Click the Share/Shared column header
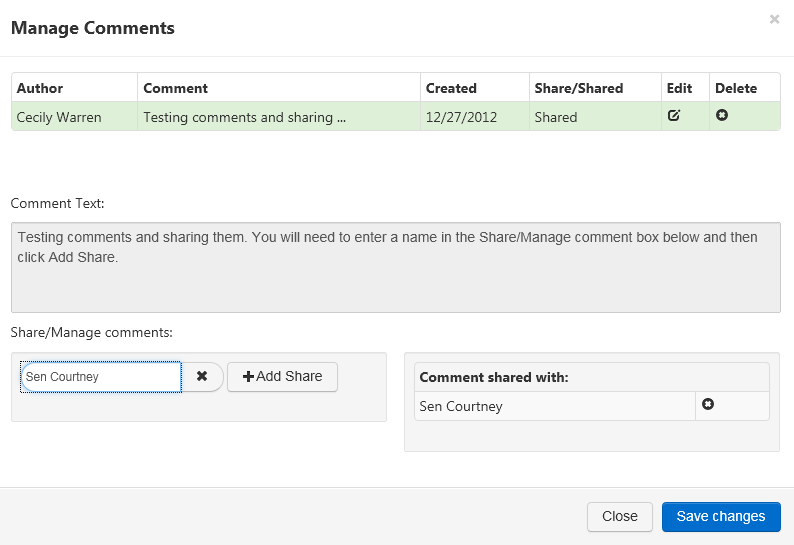 tap(595, 88)
